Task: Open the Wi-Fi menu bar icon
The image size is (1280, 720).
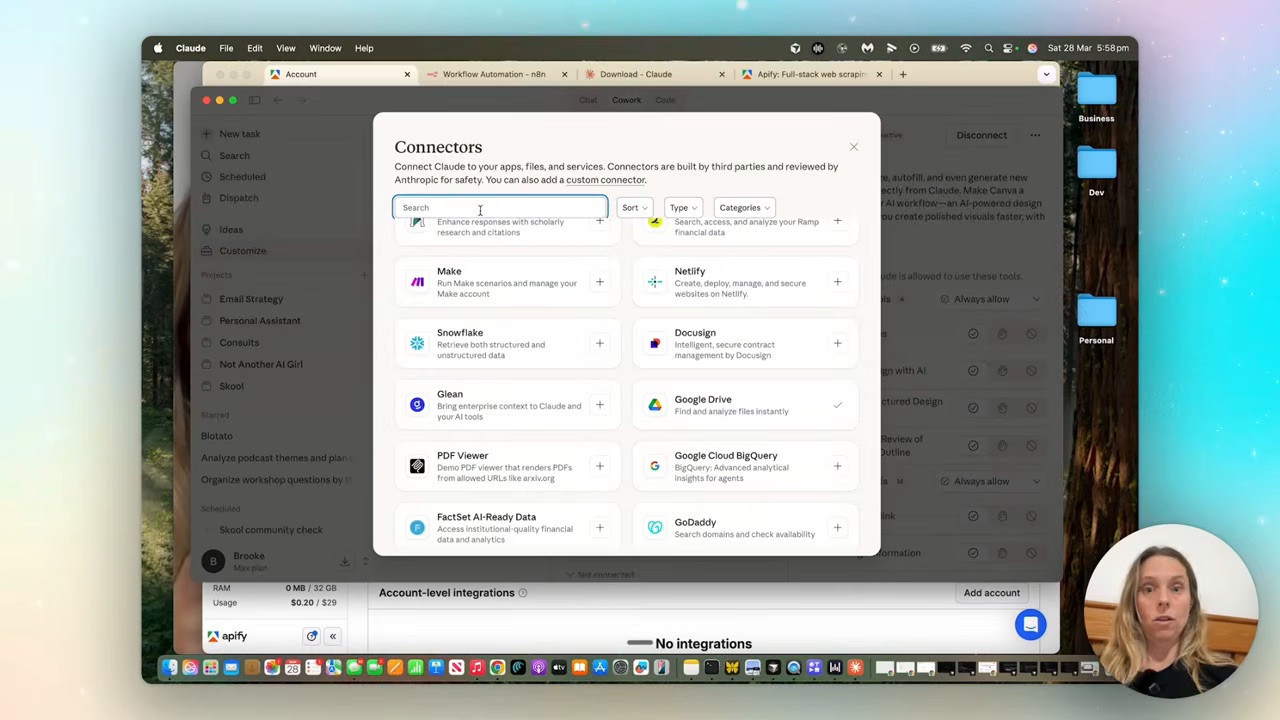Action: click(966, 48)
